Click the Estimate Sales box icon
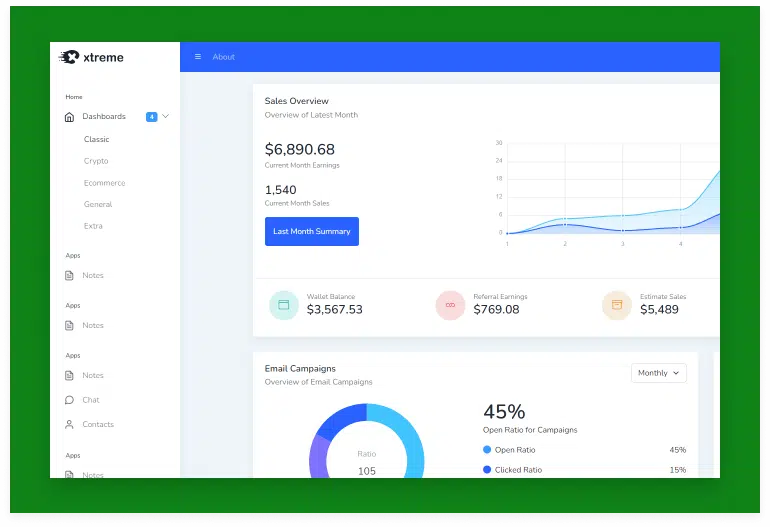 pos(617,305)
